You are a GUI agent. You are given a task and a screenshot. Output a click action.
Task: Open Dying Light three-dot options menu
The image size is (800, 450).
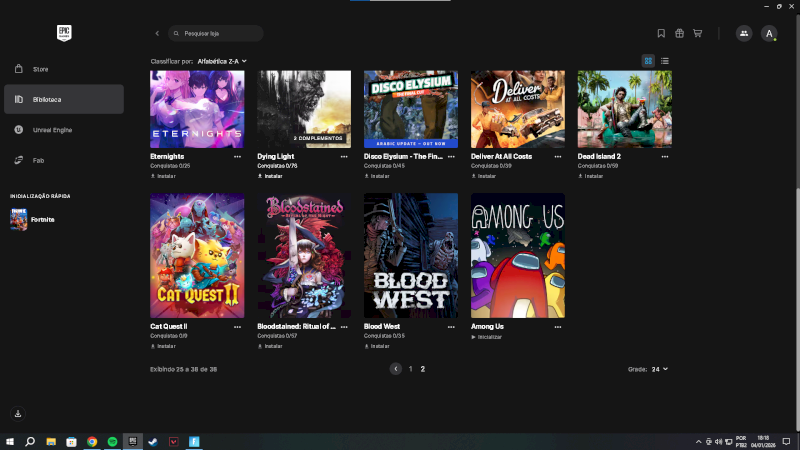point(344,157)
